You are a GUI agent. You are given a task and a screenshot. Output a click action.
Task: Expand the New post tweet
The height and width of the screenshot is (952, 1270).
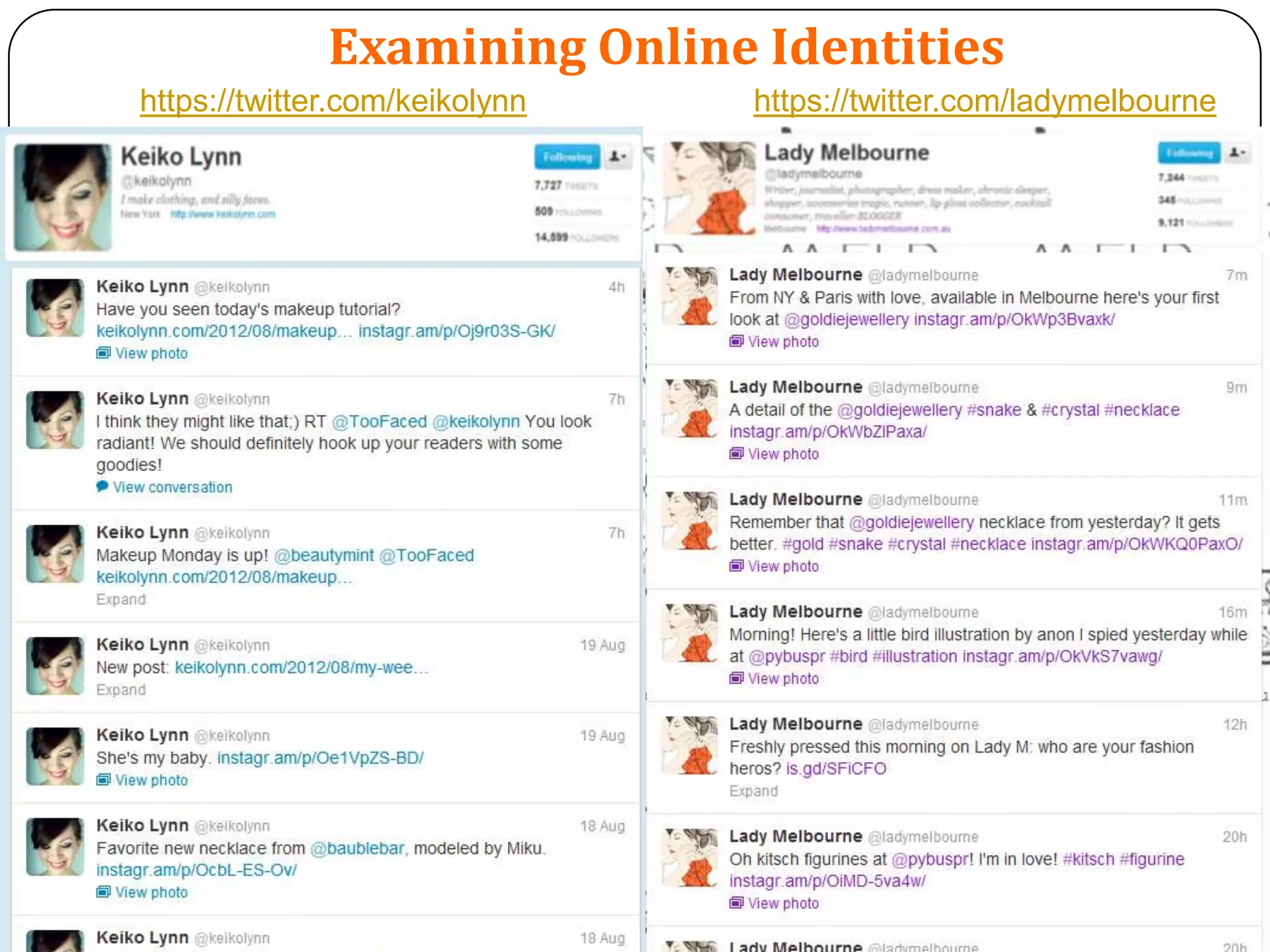point(121,690)
